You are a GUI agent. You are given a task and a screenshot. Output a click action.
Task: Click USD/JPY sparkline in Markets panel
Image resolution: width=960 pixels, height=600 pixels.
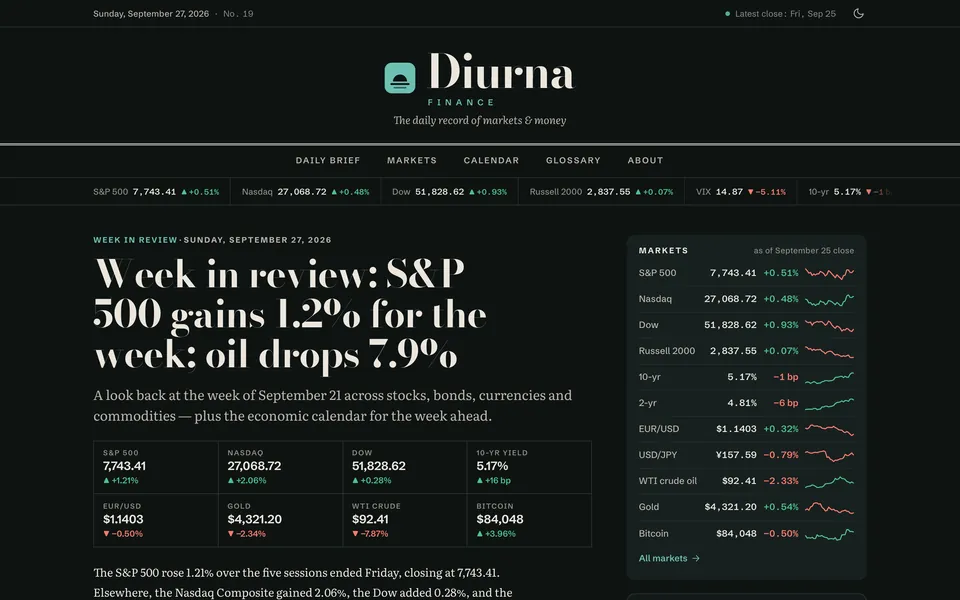830,456
